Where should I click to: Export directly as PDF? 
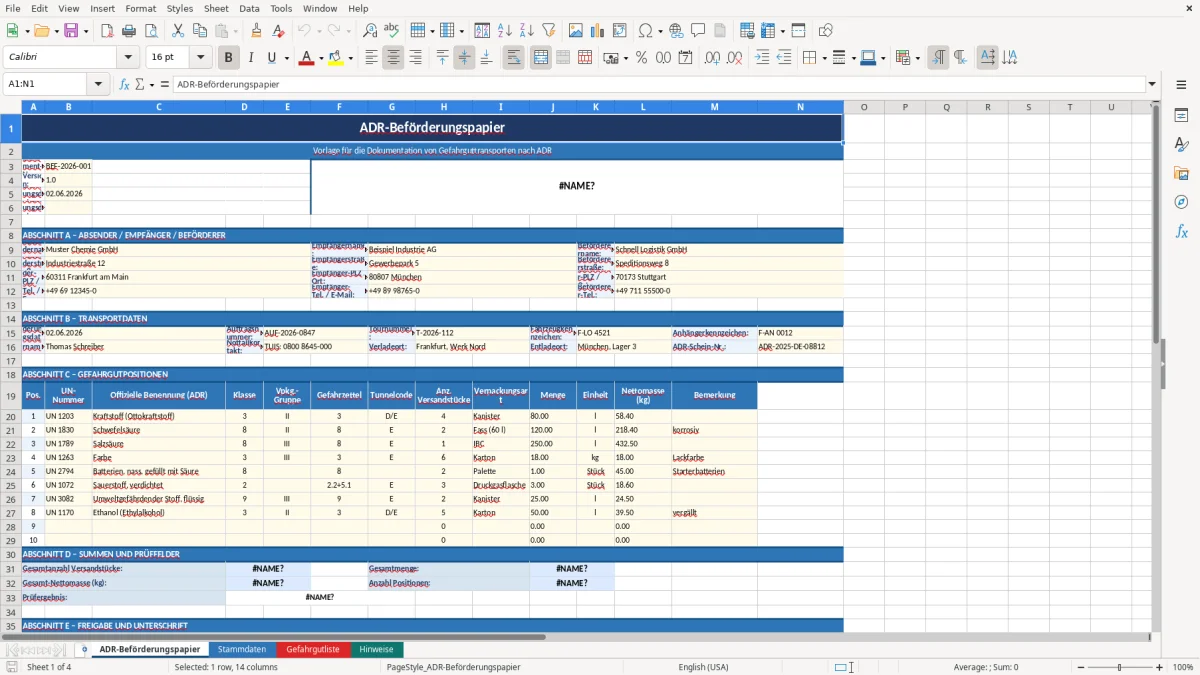(x=106, y=31)
